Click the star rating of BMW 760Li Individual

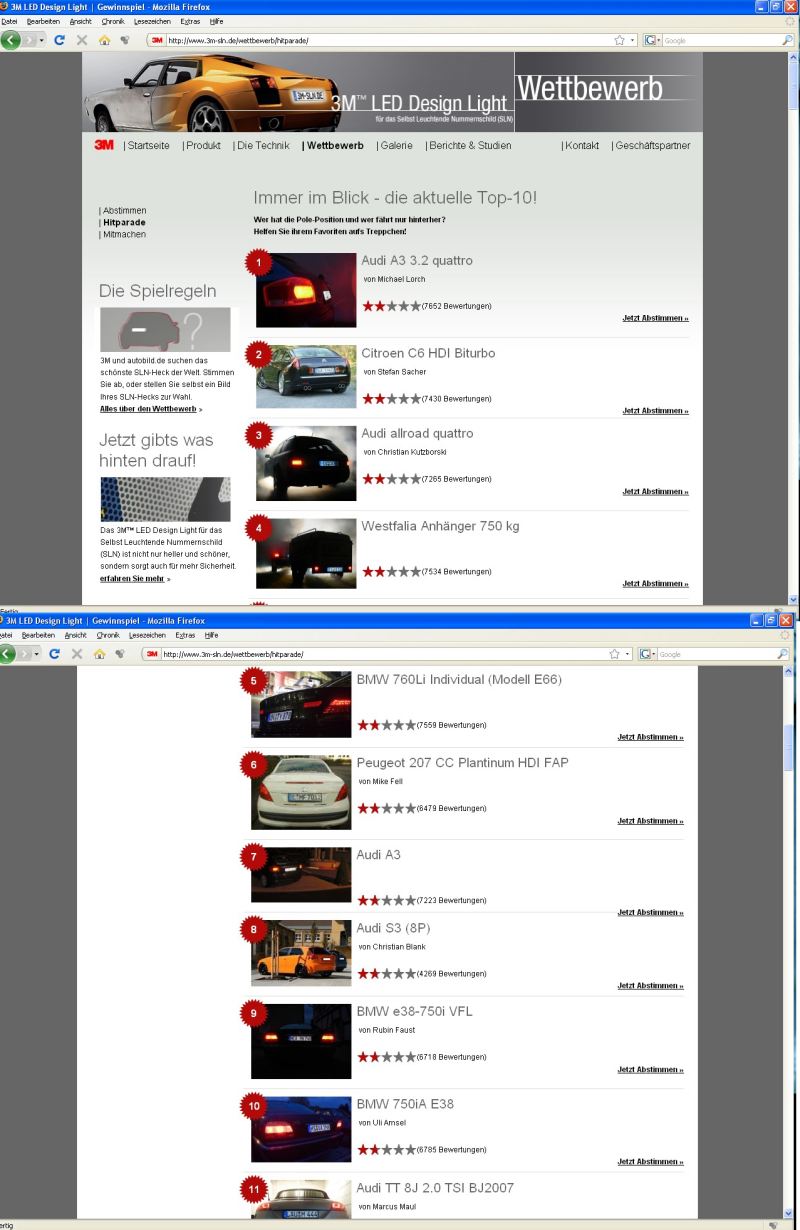tap(386, 725)
